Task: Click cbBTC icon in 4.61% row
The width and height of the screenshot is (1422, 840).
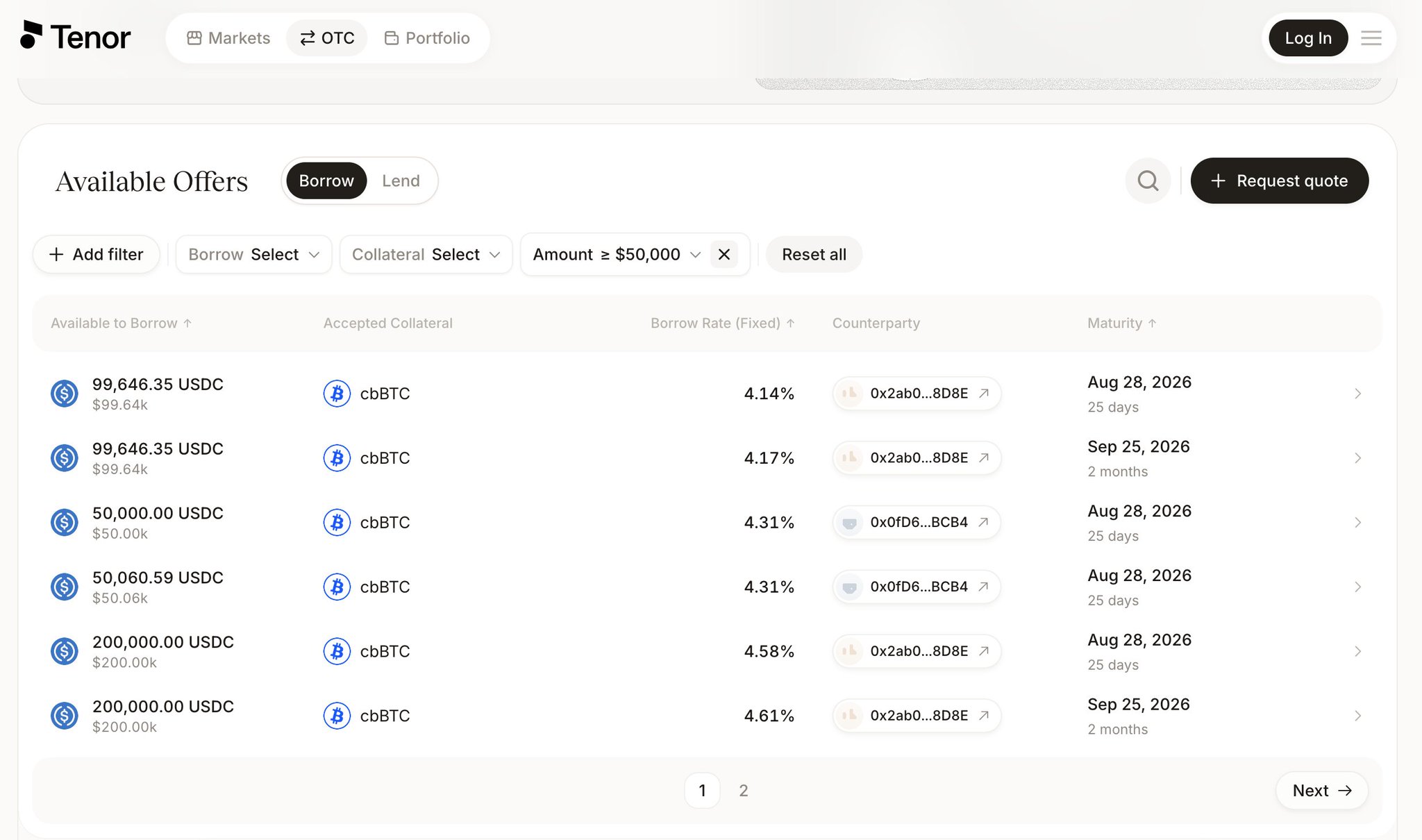Action: click(337, 716)
